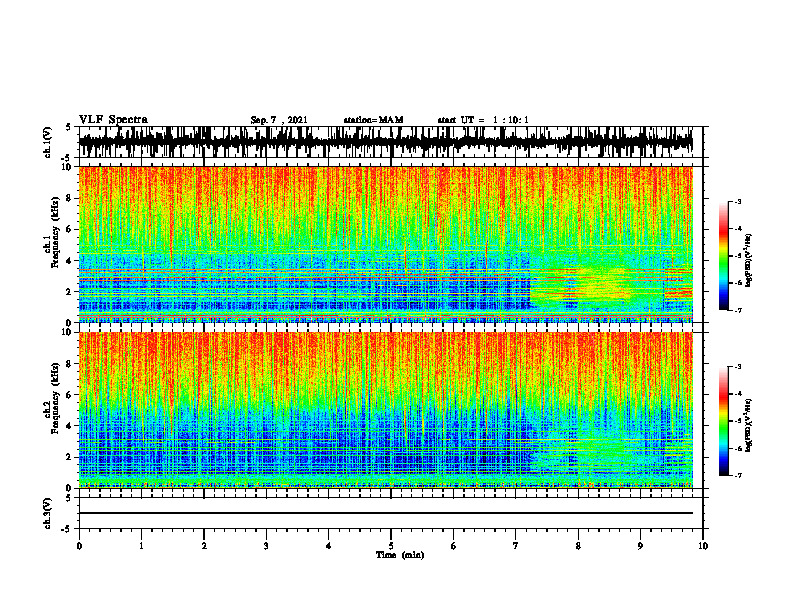The image size is (792, 612).
Task: Click the "10" tick on the time axis
Action: pos(703,546)
